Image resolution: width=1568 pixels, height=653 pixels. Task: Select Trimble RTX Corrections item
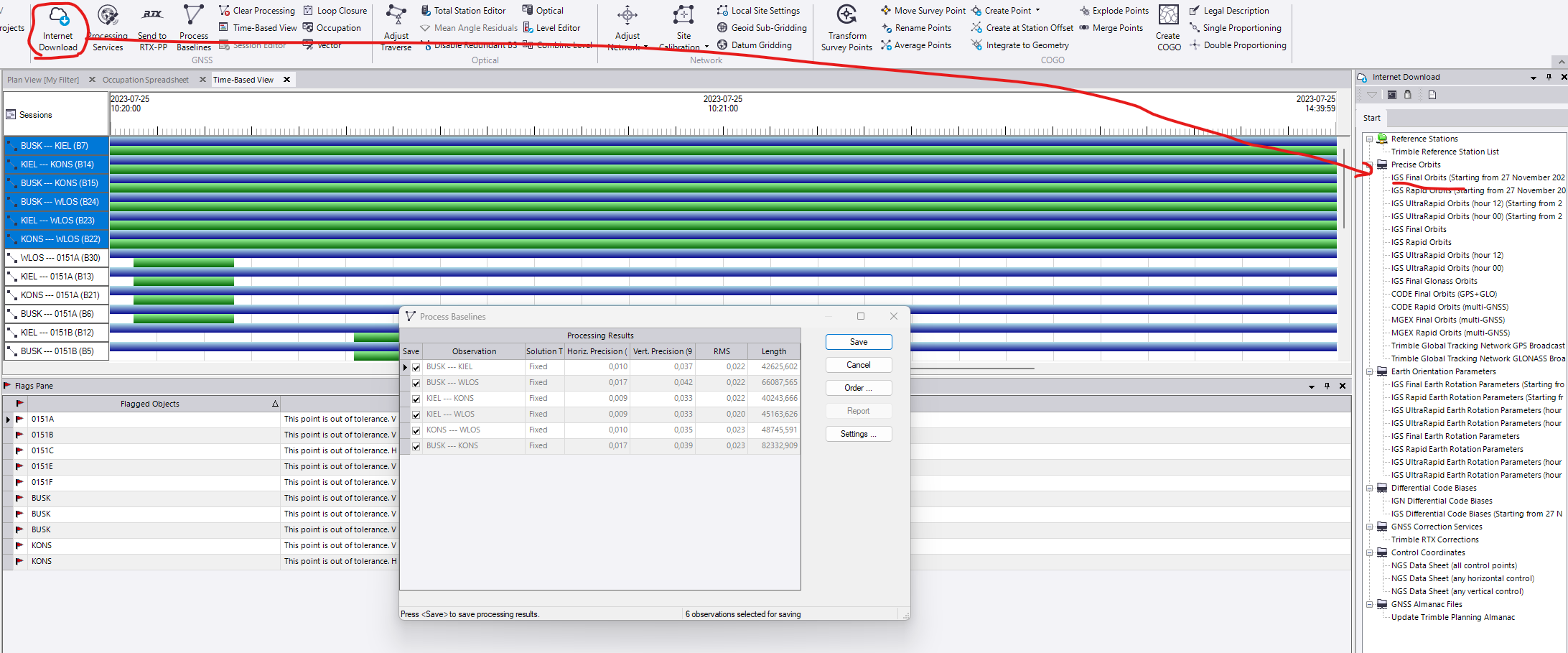coord(1434,539)
